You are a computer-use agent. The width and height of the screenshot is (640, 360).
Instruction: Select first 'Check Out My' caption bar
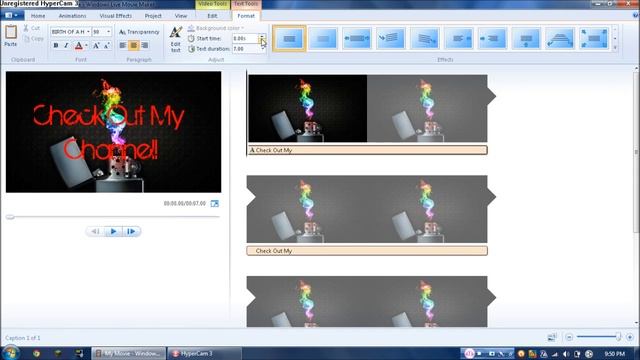[x=367, y=150]
